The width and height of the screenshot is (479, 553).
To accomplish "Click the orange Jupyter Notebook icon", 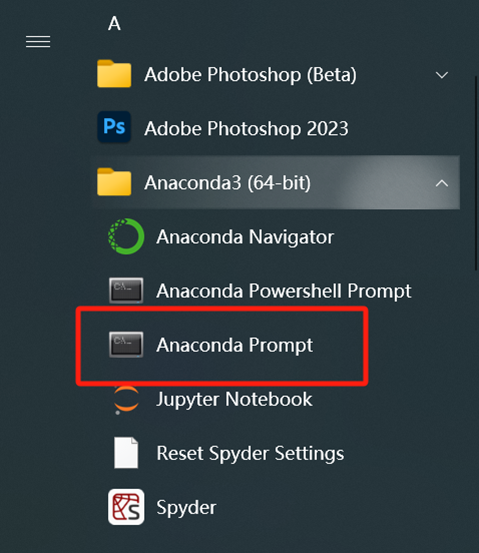I will pos(126,400).
